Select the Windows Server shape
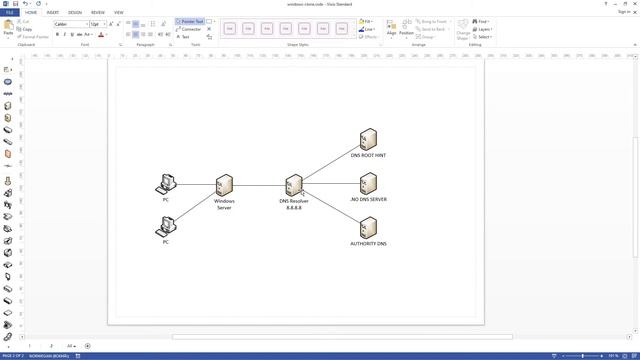Screen dimensions: 640x360 [x=224, y=185]
